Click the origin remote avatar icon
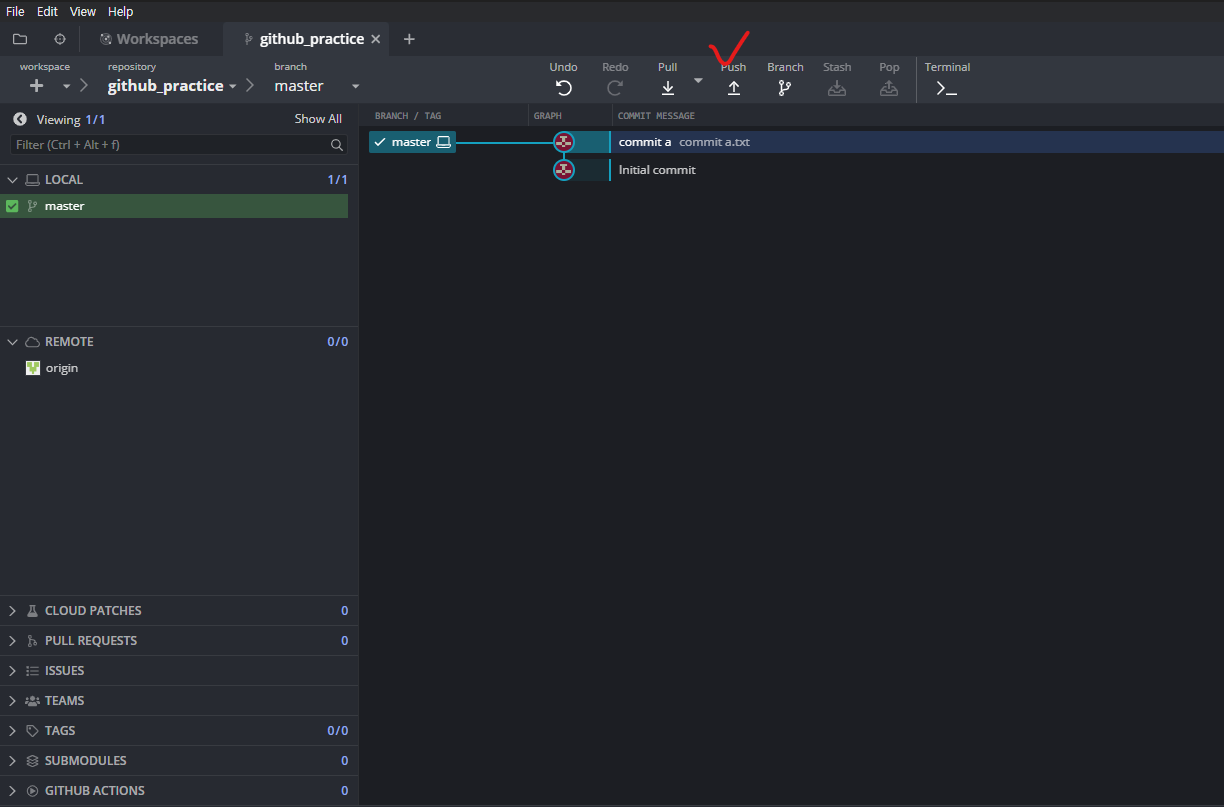Image resolution: width=1224 pixels, height=807 pixels. point(33,368)
